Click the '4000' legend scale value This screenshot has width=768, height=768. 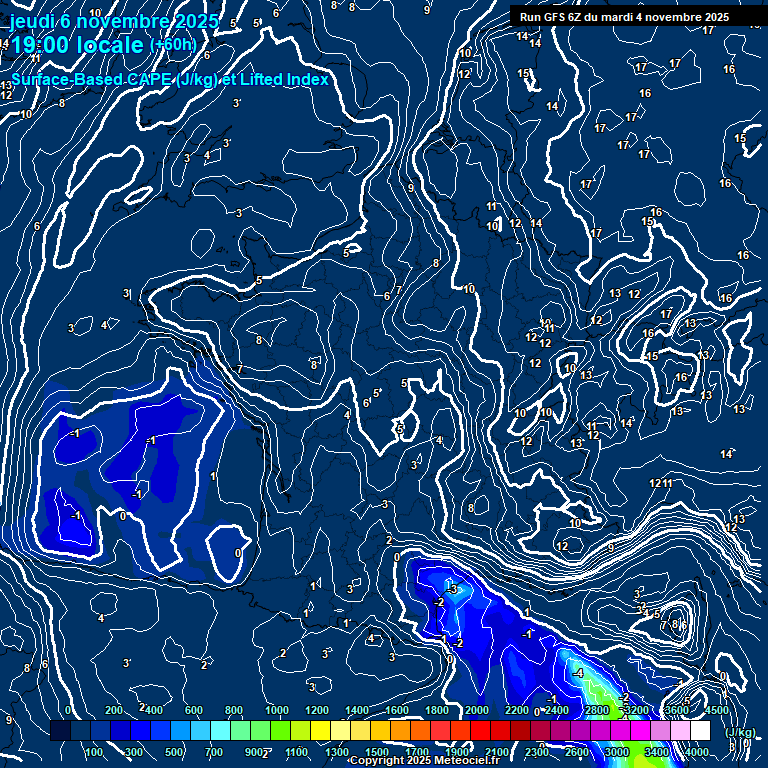[696, 752]
